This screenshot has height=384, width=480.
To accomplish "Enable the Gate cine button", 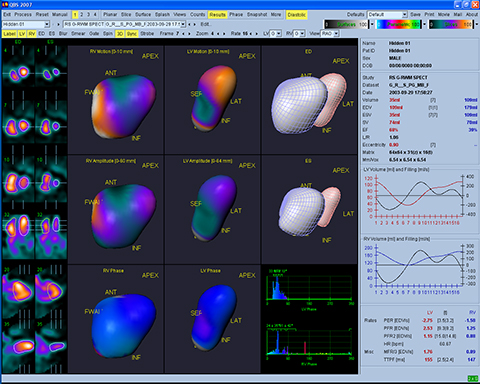I will 94,34.
